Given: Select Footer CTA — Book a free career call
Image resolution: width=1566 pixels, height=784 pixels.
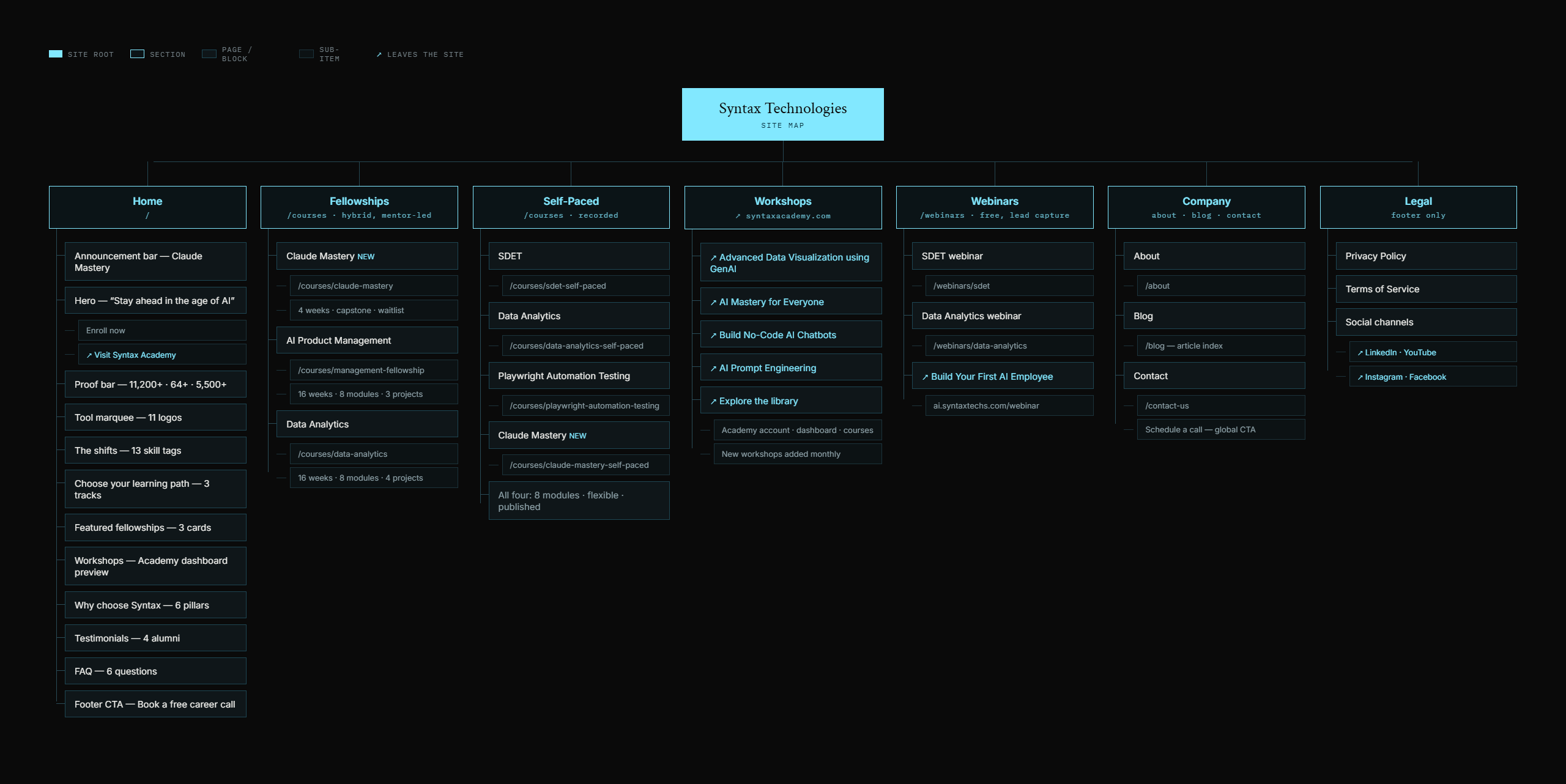Looking at the screenshot, I should click(x=155, y=704).
